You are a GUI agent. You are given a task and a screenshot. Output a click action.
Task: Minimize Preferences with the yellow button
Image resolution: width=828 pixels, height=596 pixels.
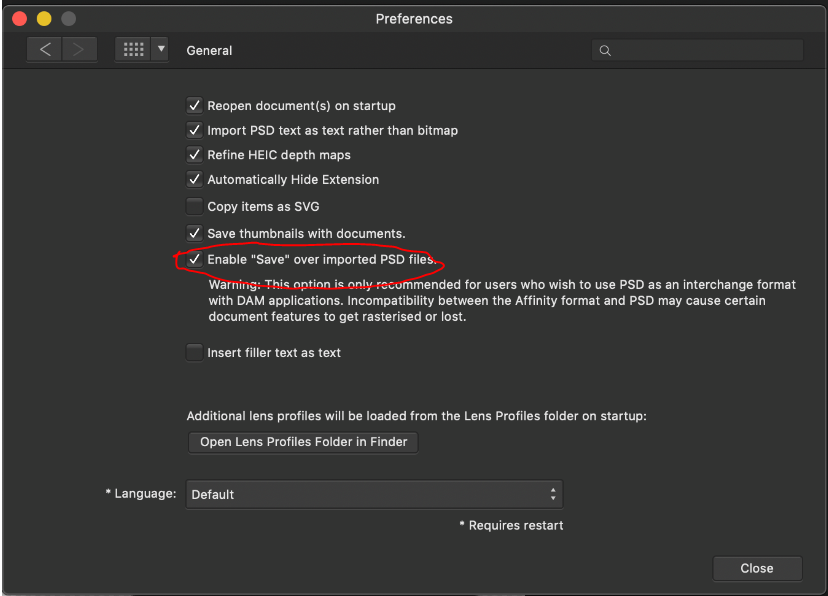(x=44, y=19)
